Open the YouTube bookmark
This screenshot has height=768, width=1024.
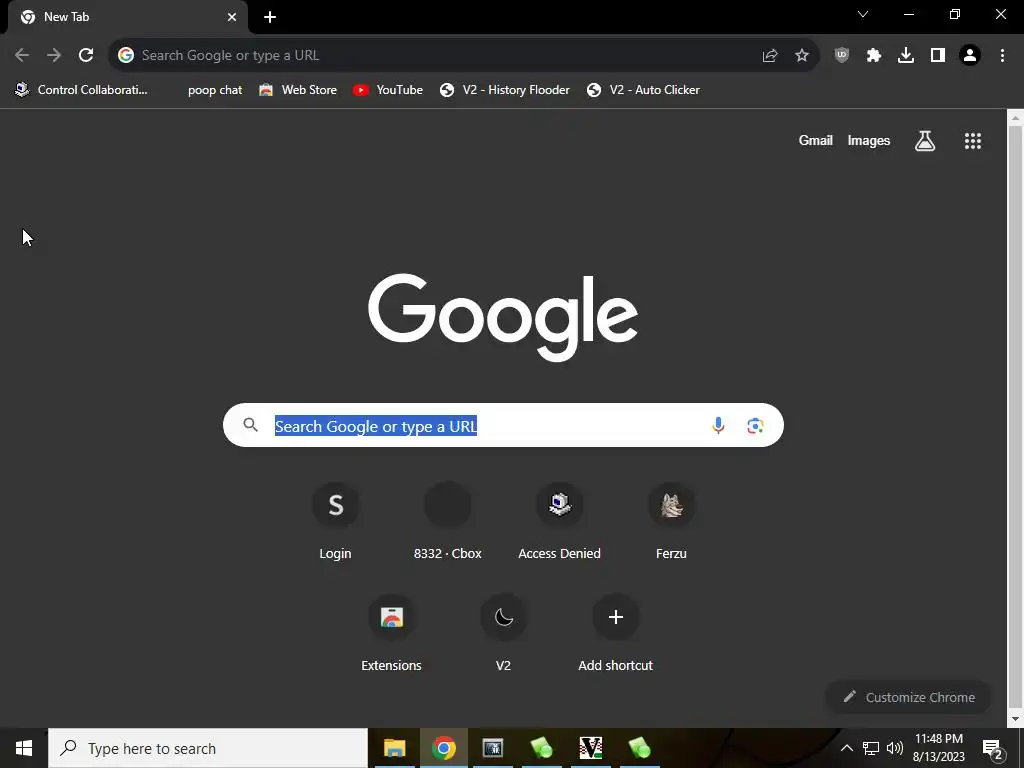388,90
